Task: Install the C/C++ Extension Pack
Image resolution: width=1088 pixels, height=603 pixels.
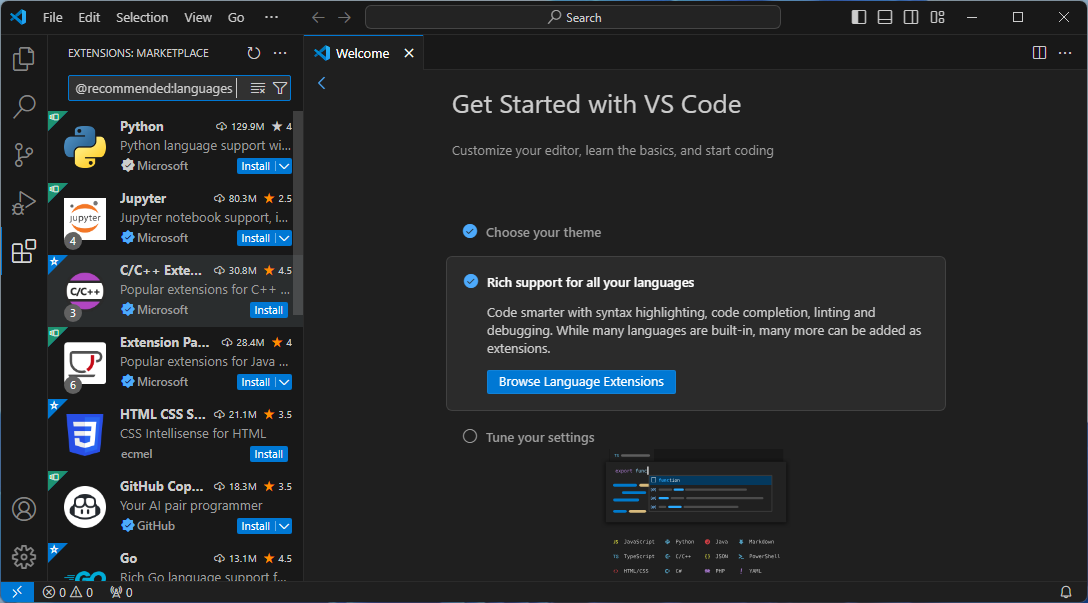Action: pos(269,310)
